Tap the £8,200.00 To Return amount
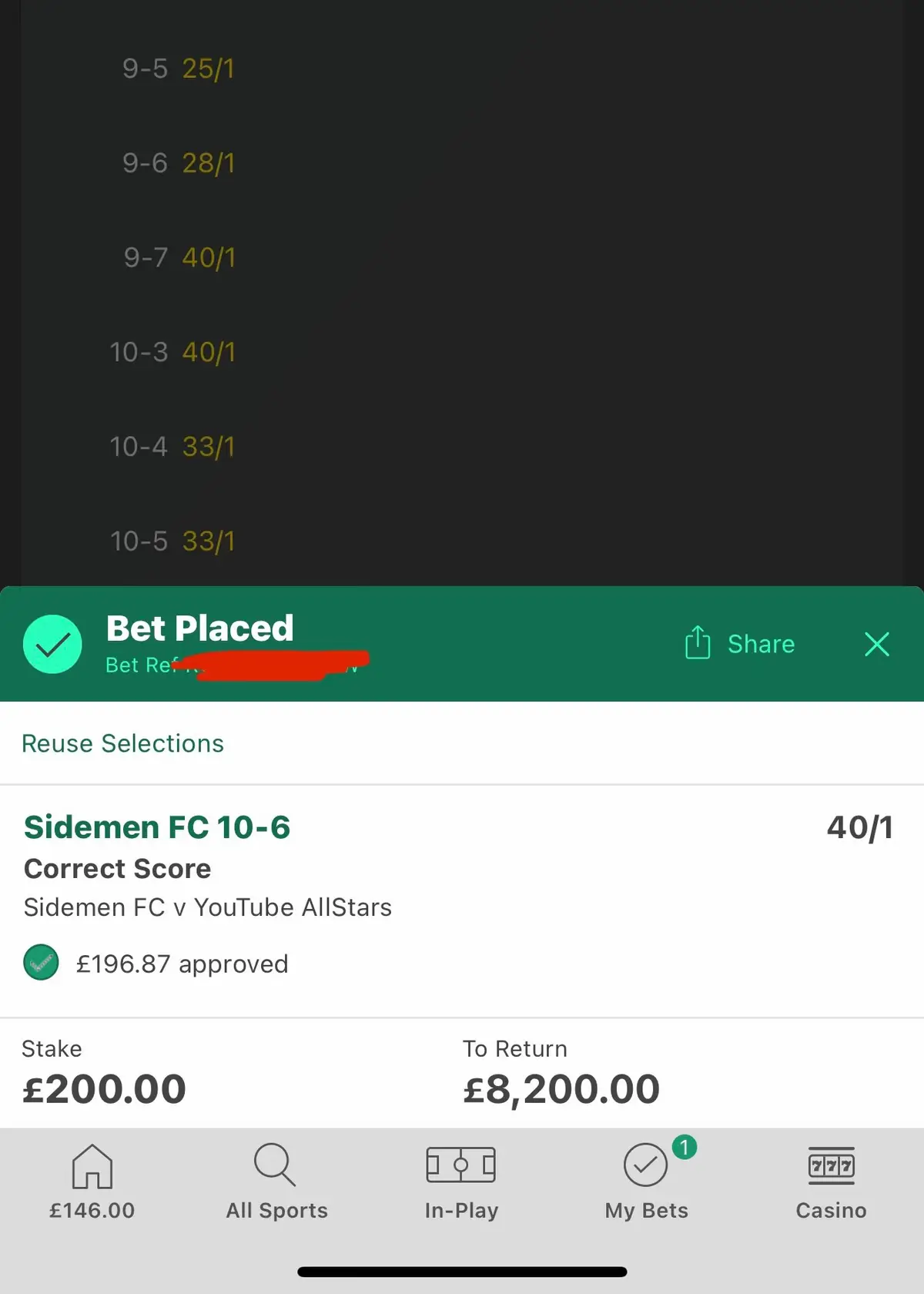Viewport: 924px width, 1294px height. pos(561,1089)
